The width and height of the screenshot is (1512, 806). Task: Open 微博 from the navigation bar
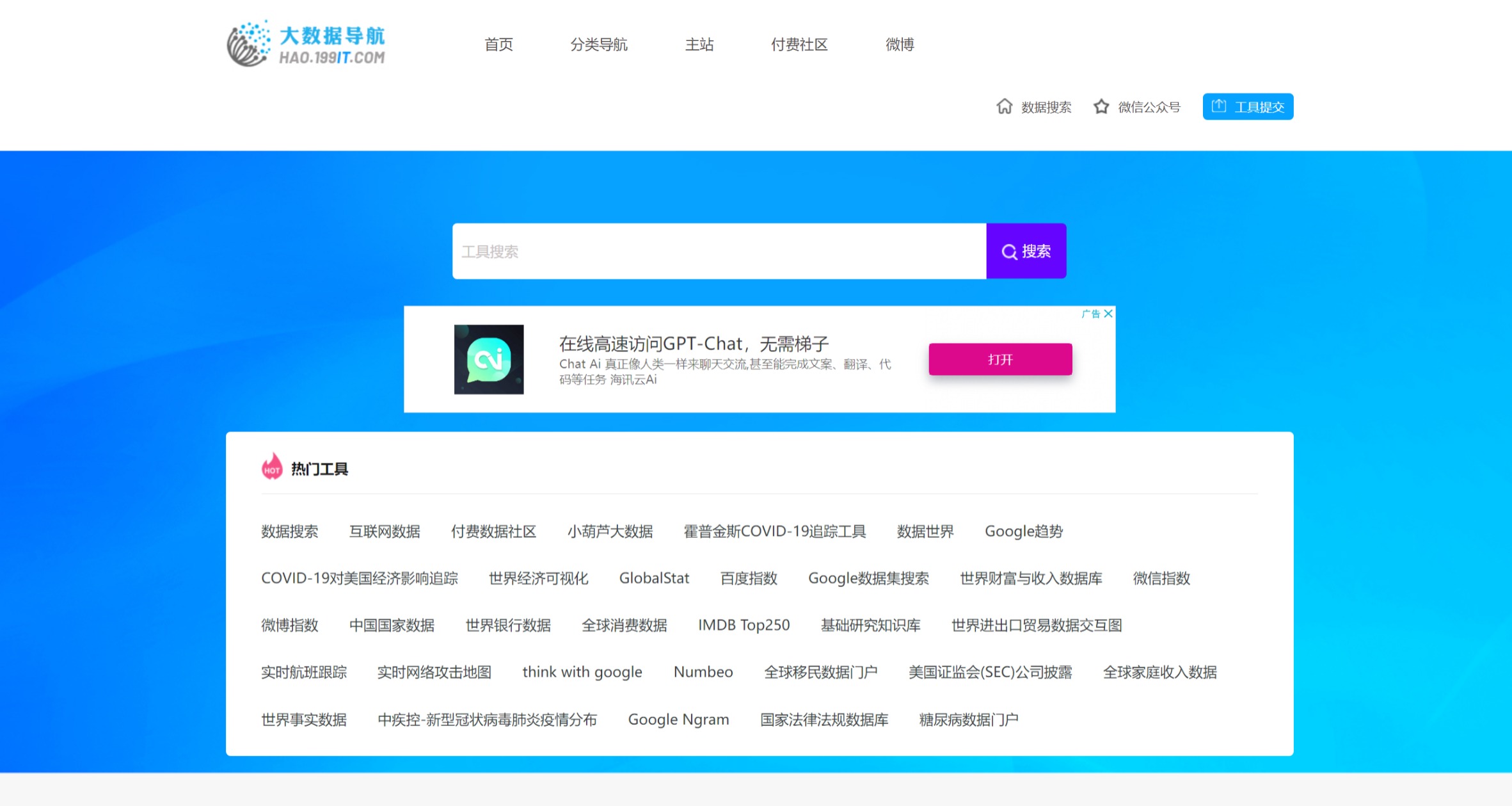900,44
